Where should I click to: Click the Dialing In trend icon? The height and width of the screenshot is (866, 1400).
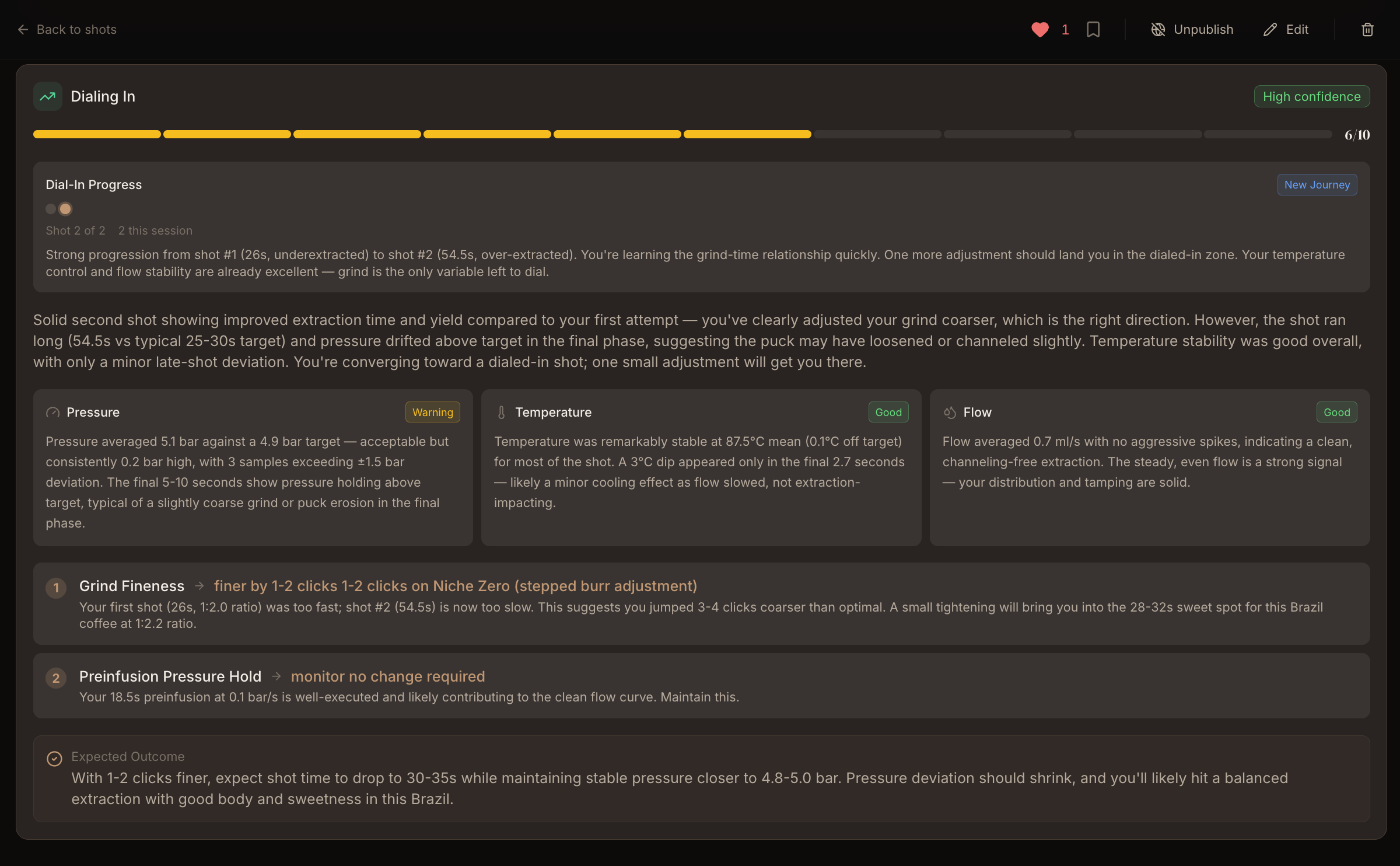coord(48,96)
